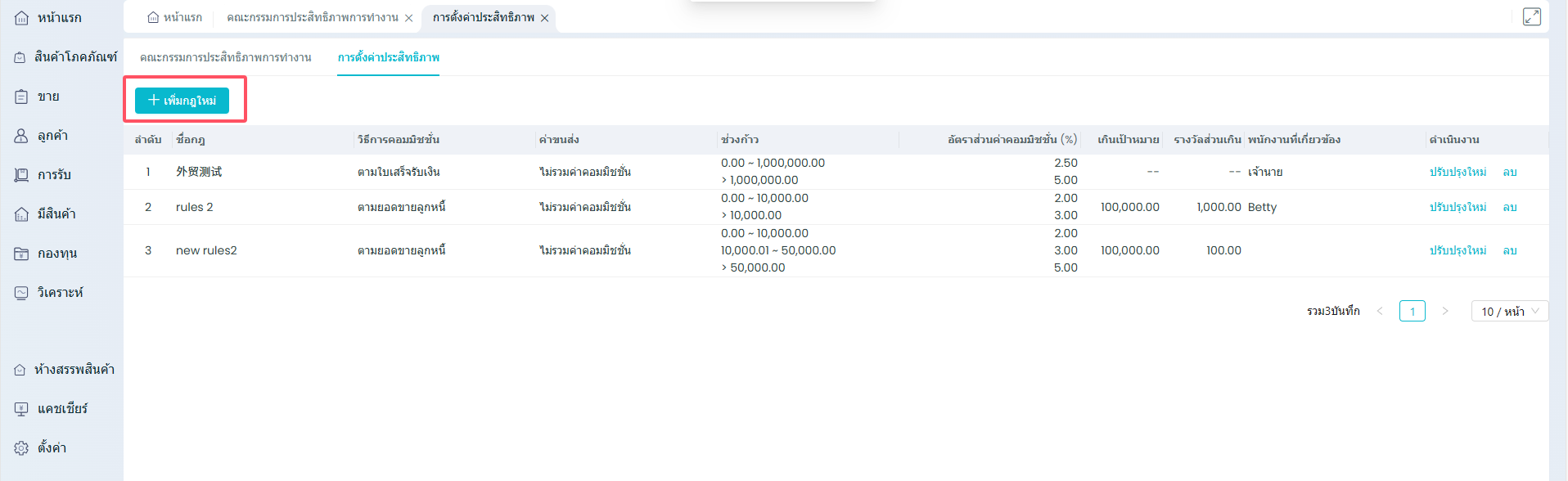Open the settings gear icon
This screenshot has height=481, width=1568.
[21, 448]
